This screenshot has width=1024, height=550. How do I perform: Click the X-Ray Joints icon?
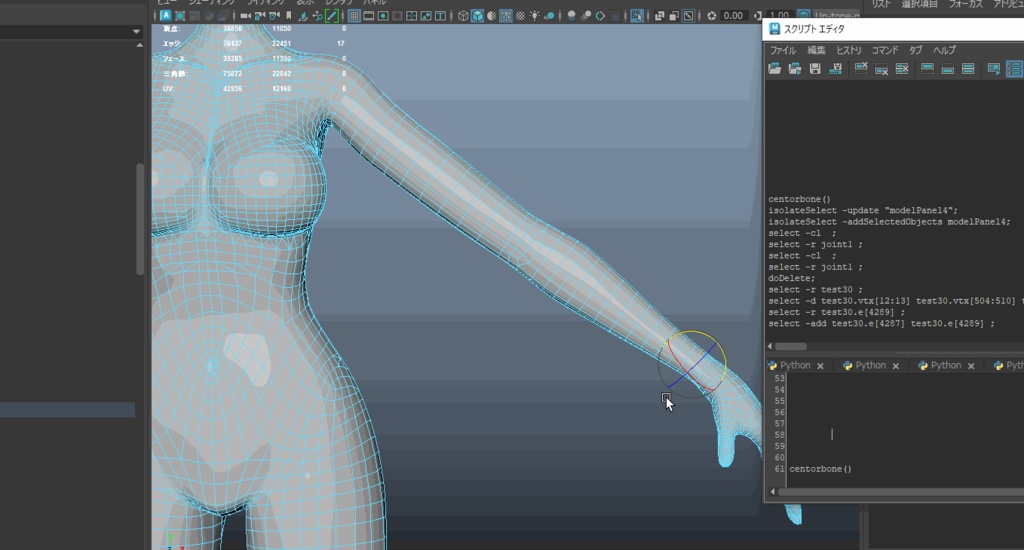[689, 16]
